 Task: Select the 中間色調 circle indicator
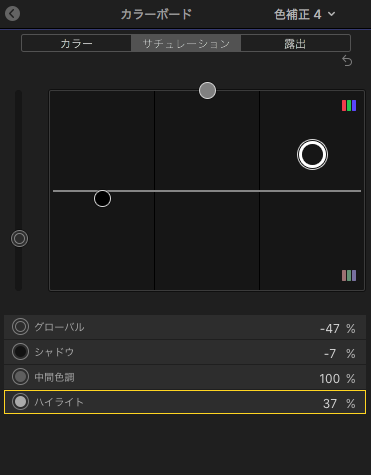coord(20,377)
